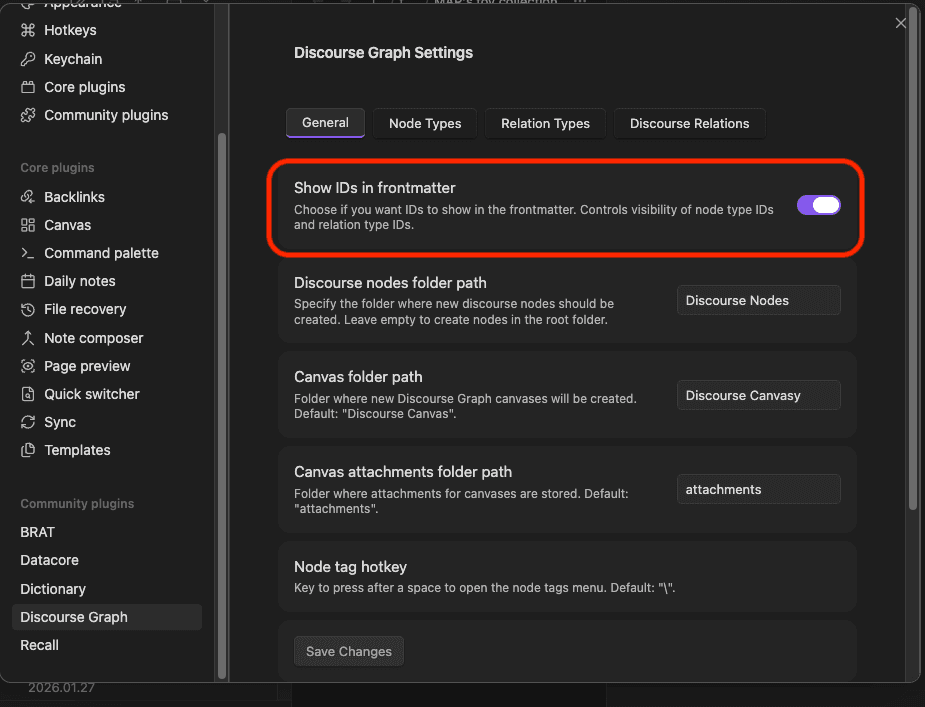Click the Canvas grid icon
The width and height of the screenshot is (925, 707).
(28, 225)
